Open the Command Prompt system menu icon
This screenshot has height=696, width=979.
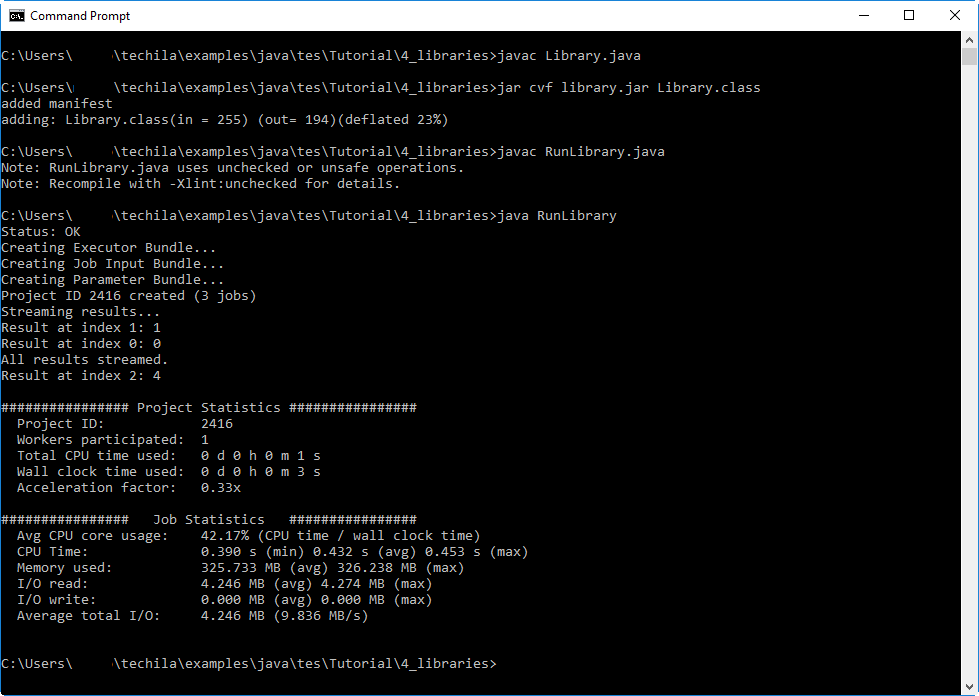[17, 15]
